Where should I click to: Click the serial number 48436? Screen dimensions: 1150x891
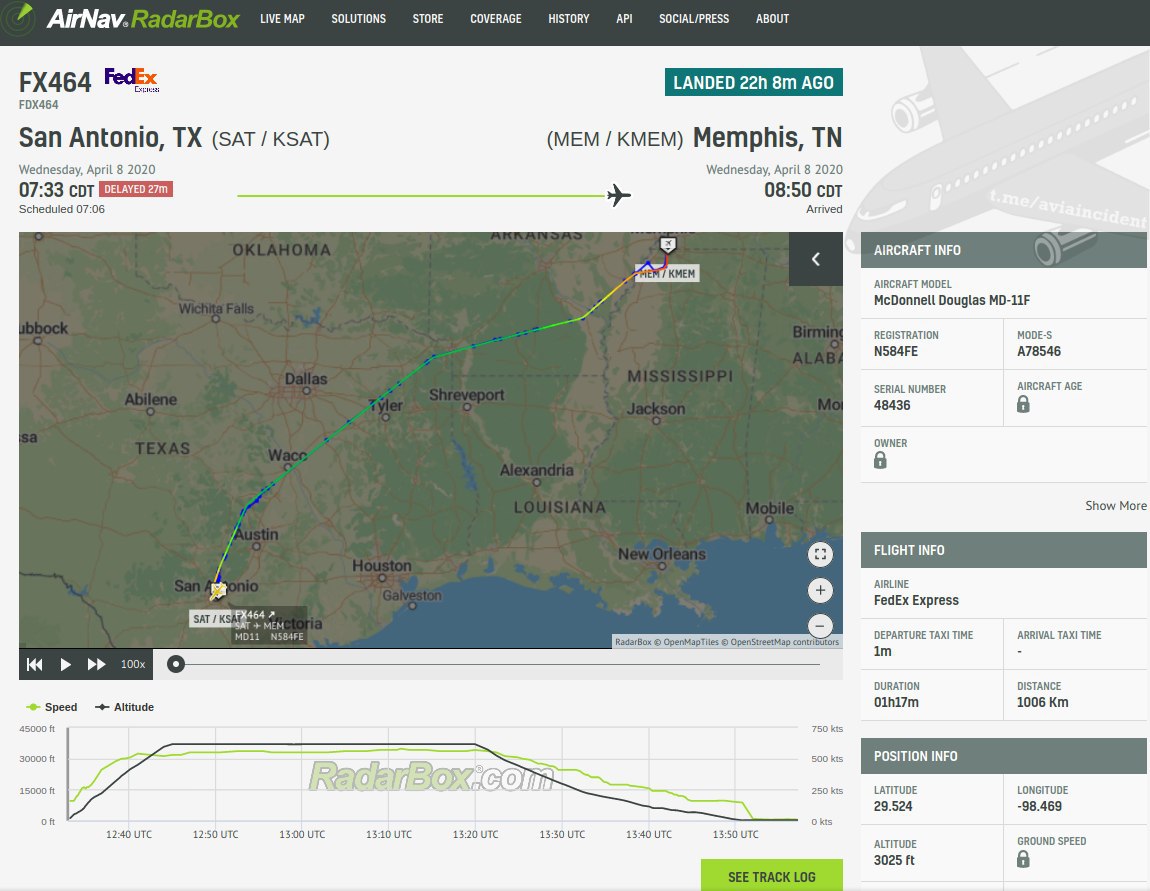[892, 405]
